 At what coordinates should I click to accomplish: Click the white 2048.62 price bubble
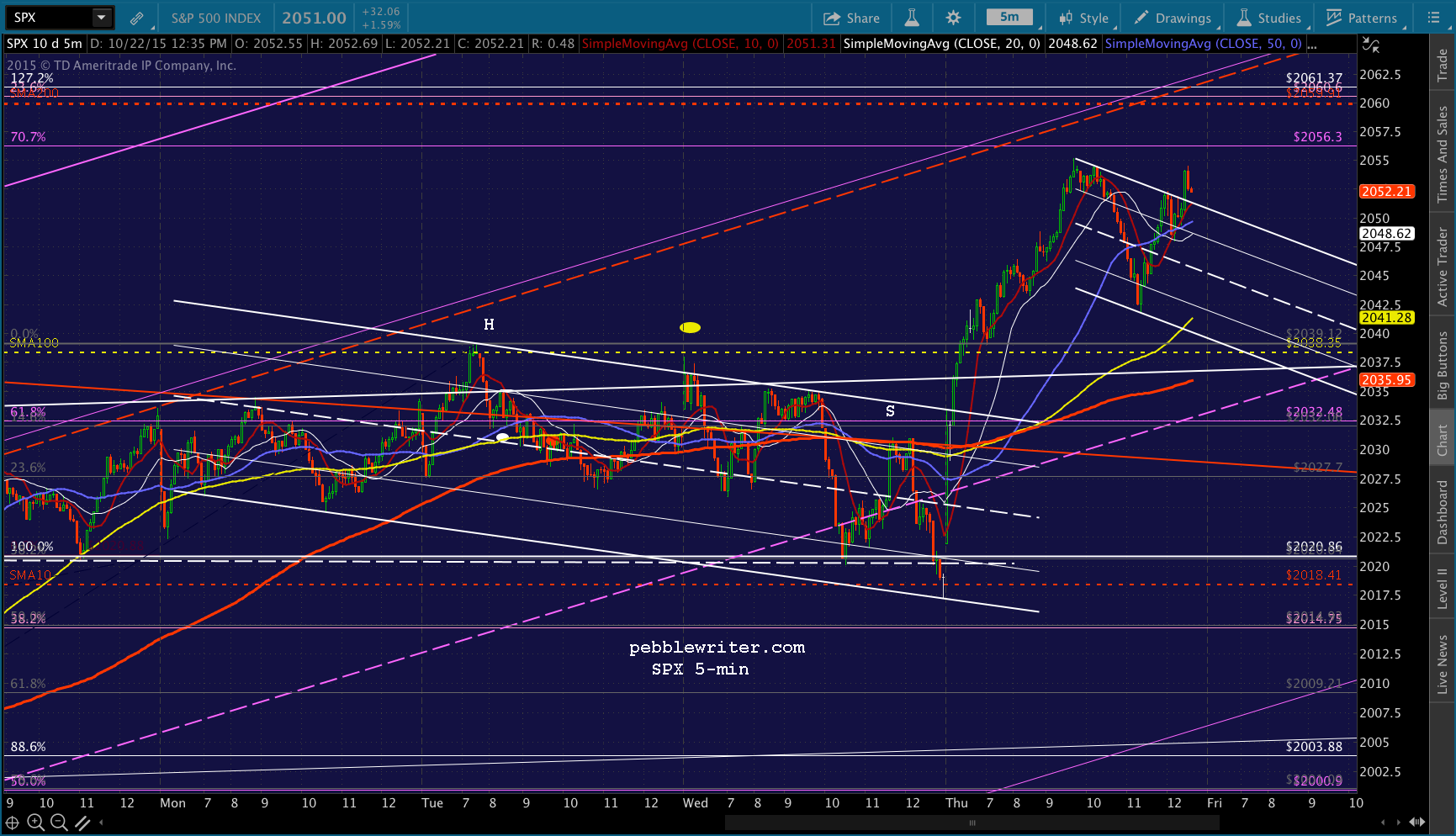click(1387, 234)
